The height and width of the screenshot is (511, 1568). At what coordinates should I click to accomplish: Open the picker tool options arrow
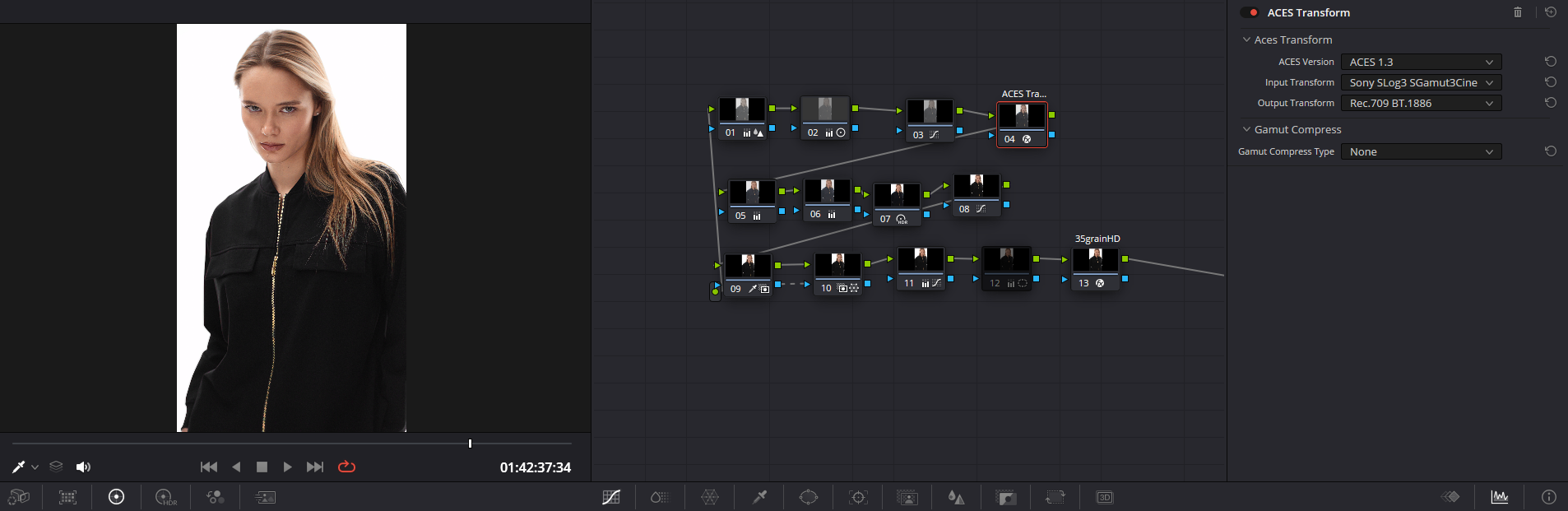[x=35, y=467]
